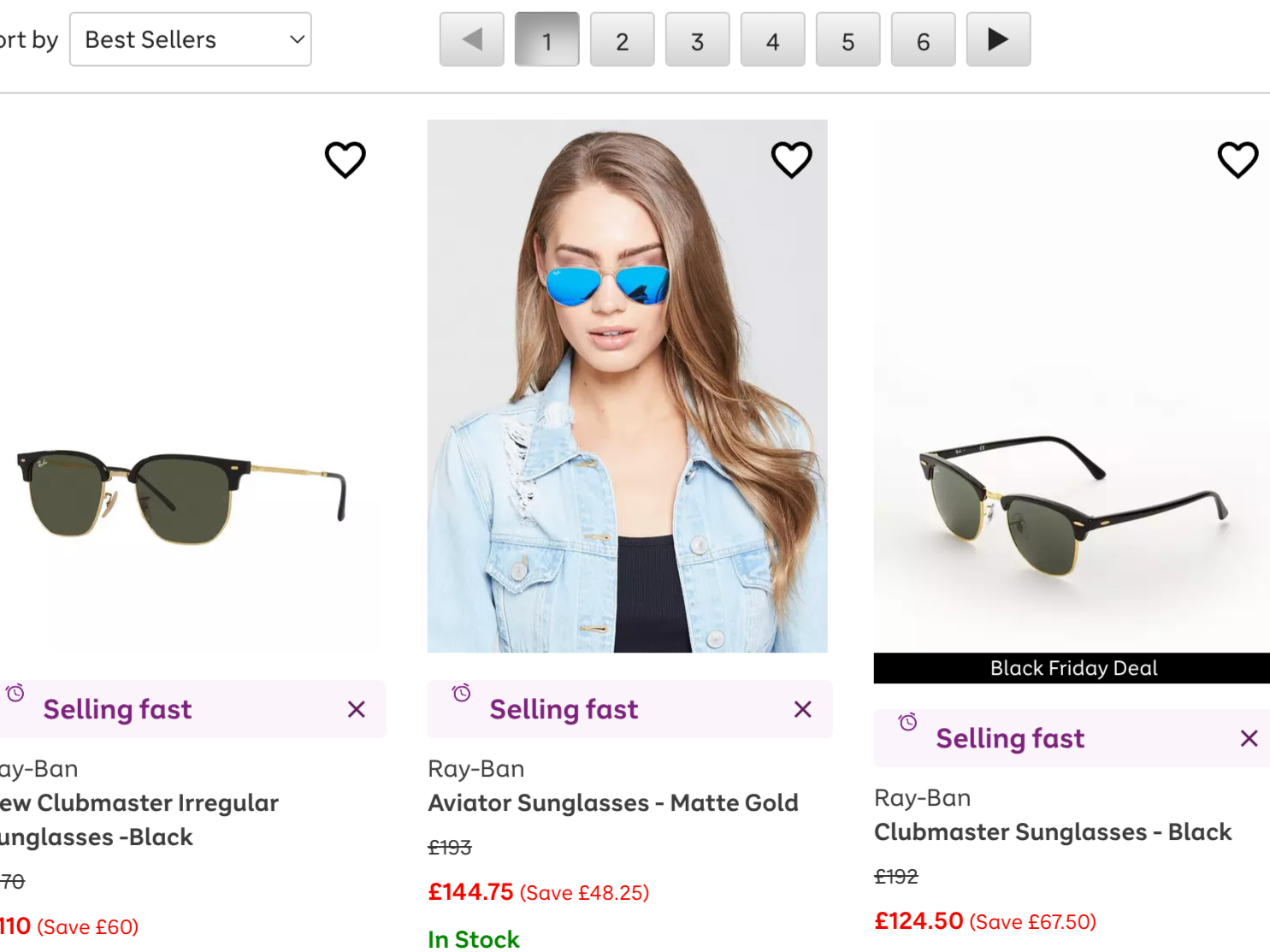Open Clubmaster Sunglasses - Black product link
The image size is (1270, 952).
[x=1053, y=832]
